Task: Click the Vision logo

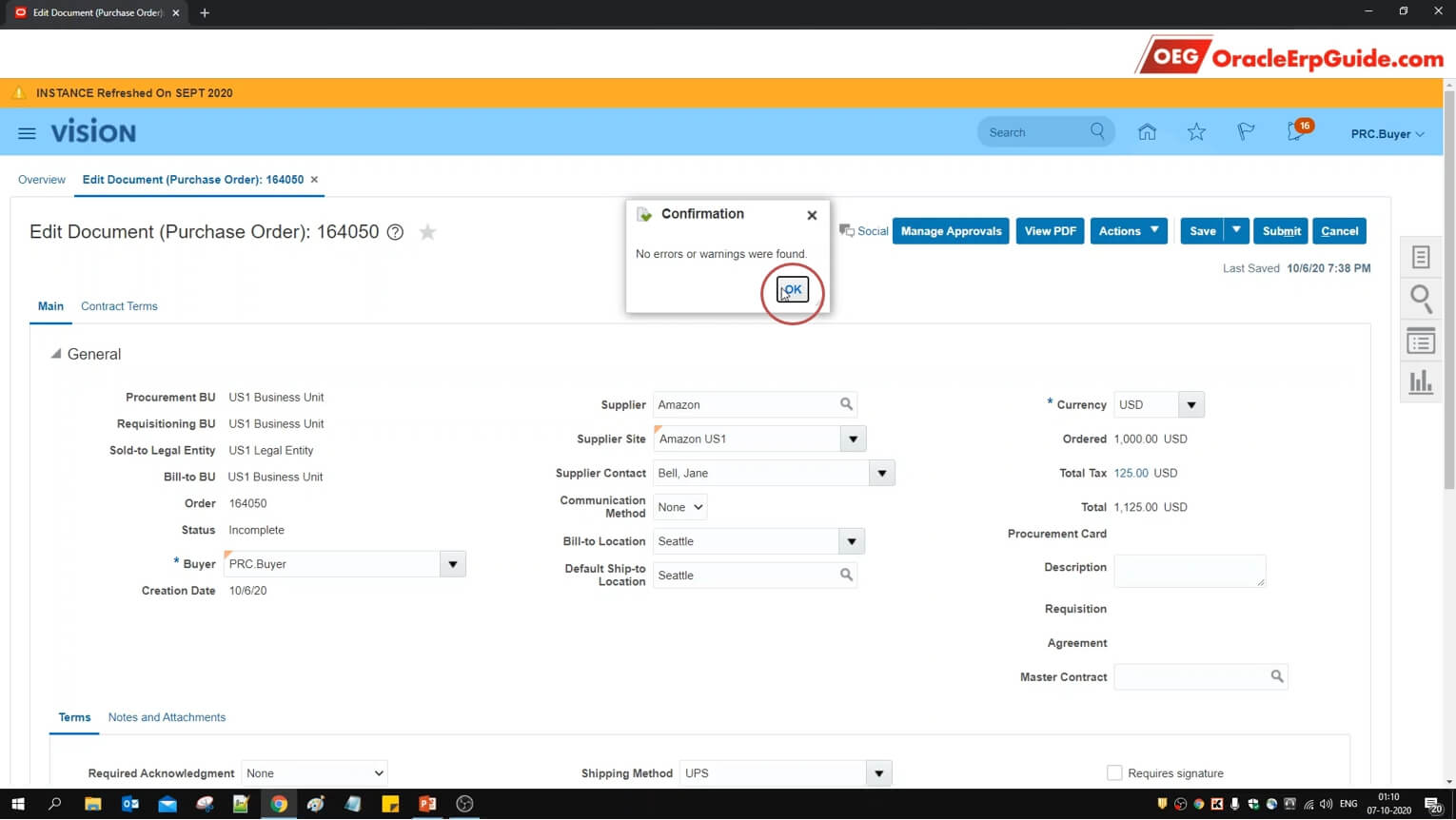Action: (x=93, y=132)
